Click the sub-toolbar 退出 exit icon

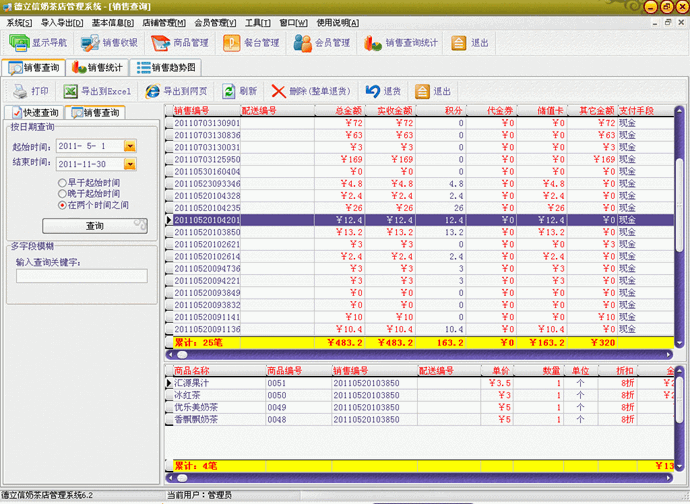(422, 91)
